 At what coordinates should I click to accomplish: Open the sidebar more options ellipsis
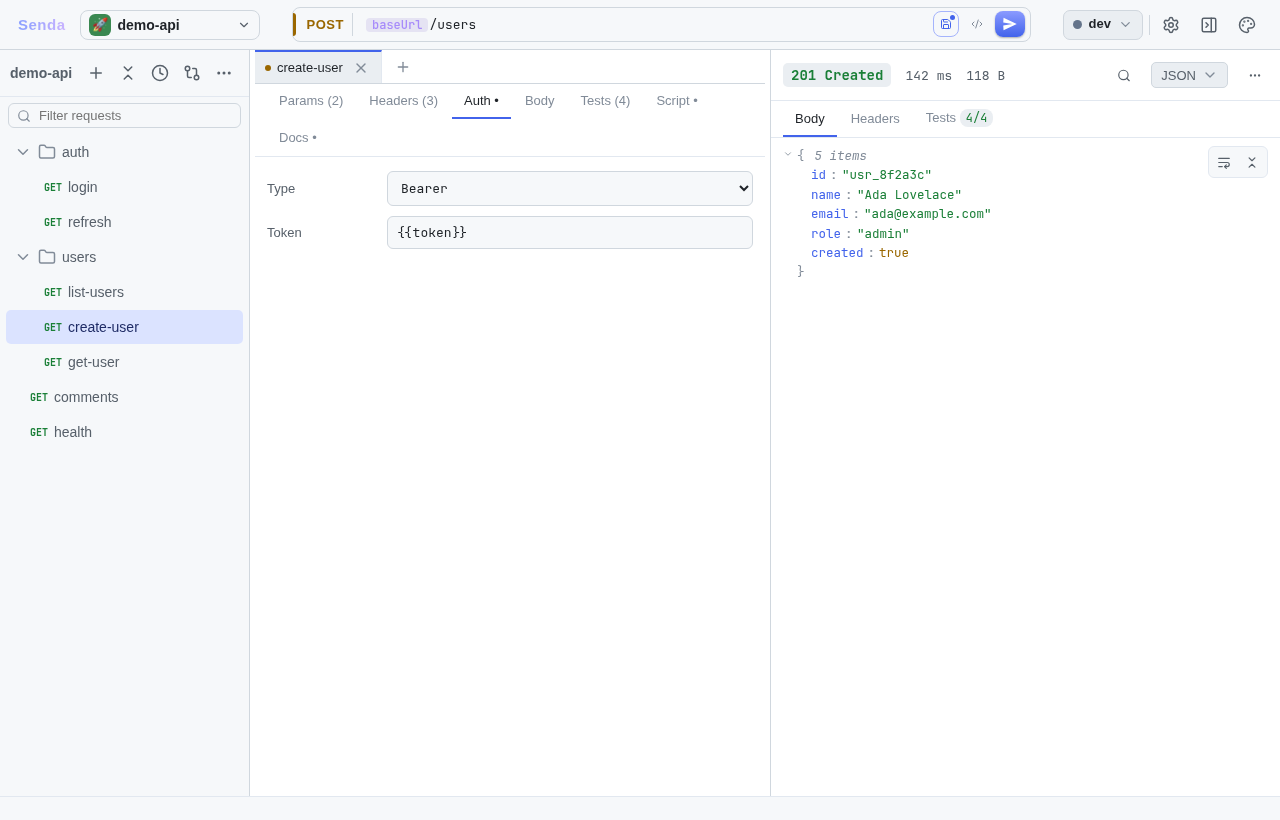point(224,73)
